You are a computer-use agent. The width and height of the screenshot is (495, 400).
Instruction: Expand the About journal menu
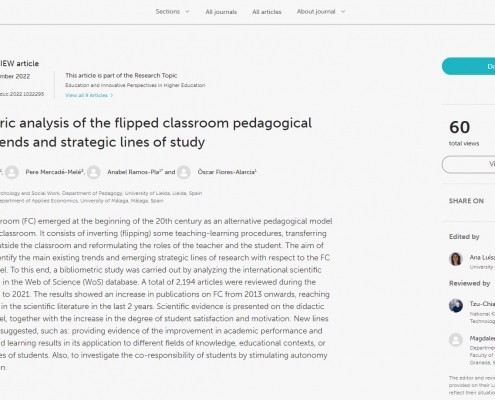[321, 12]
